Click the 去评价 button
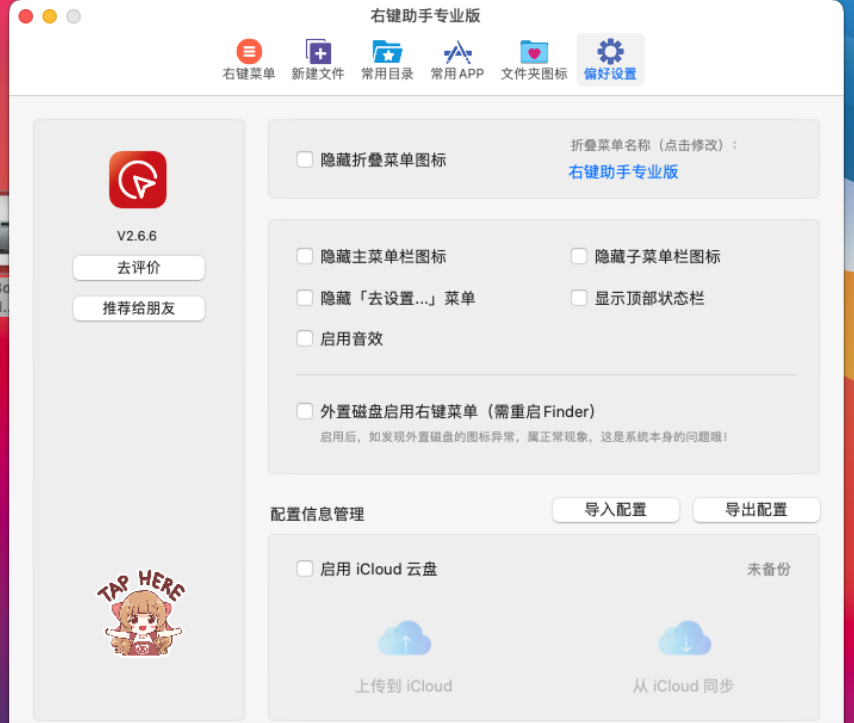Viewport: 854px width, 723px height. 139,268
